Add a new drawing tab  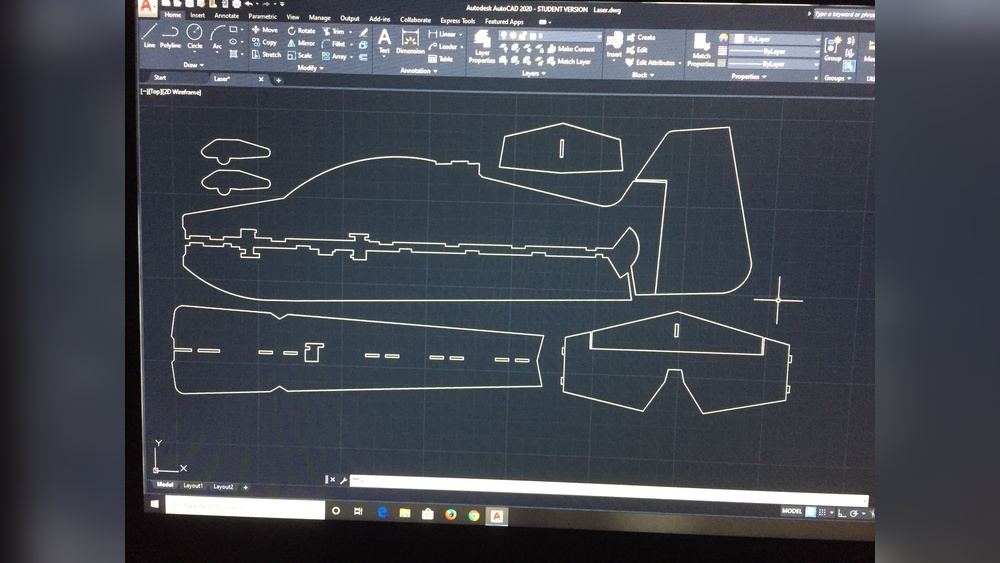click(x=278, y=80)
